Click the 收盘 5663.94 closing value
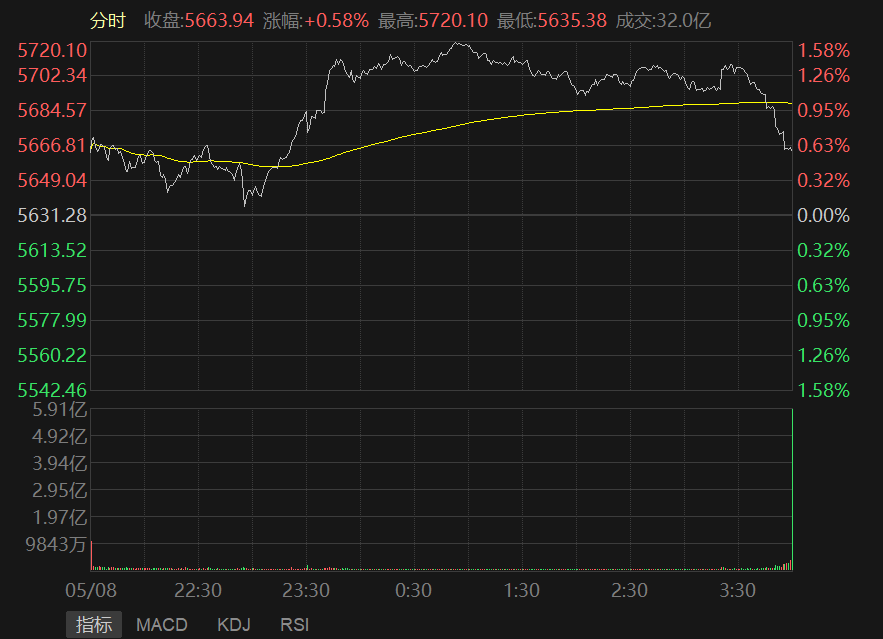Viewport: 883px width, 639px height. click(x=198, y=21)
